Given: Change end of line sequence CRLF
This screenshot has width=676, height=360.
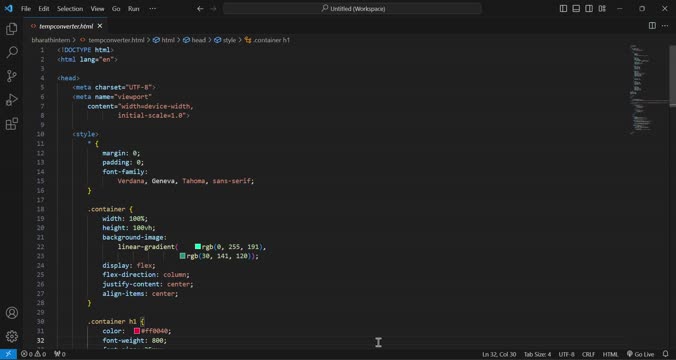Looking at the screenshot, I should point(588,354).
